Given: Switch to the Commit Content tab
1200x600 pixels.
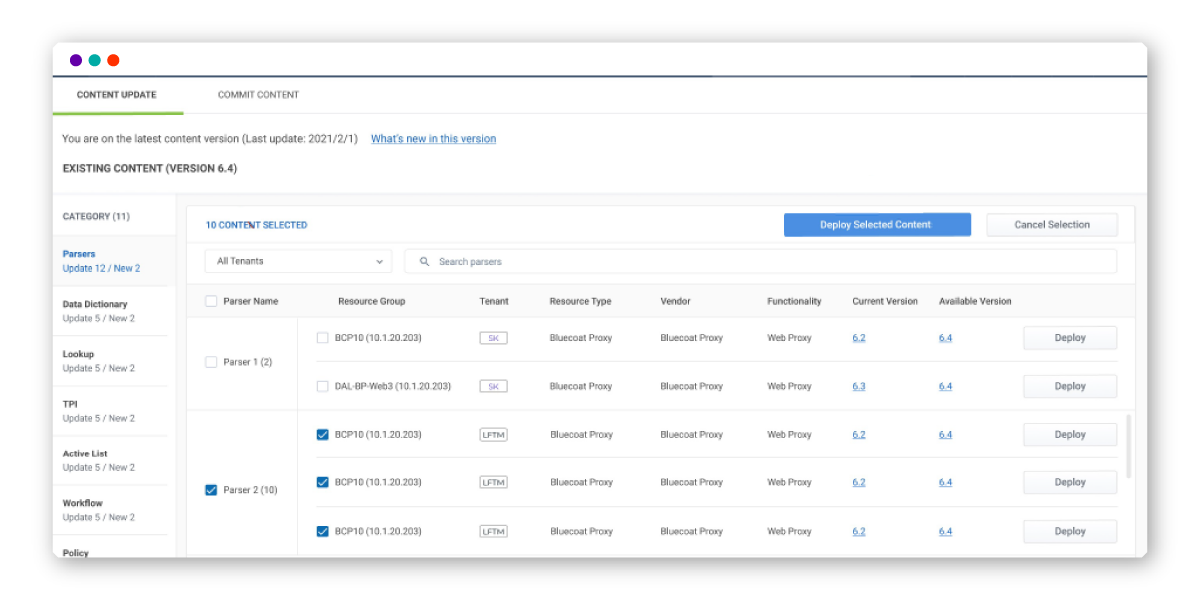Looking at the screenshot, I should coord(258,95).
